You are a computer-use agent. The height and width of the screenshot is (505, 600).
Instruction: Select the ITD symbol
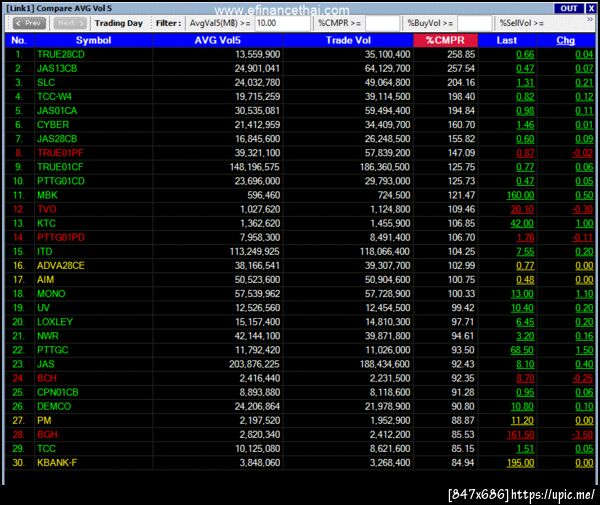pos(44,252)
